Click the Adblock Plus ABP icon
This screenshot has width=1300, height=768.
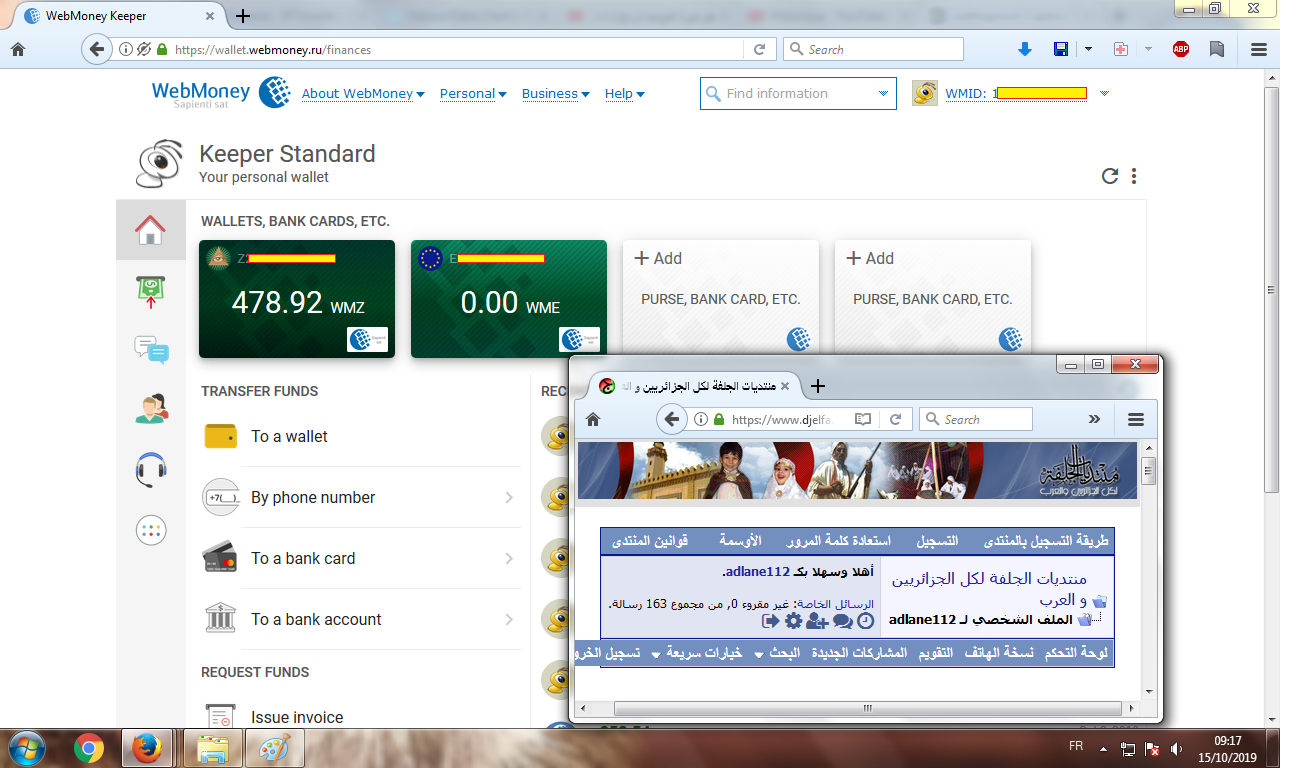1181,49
